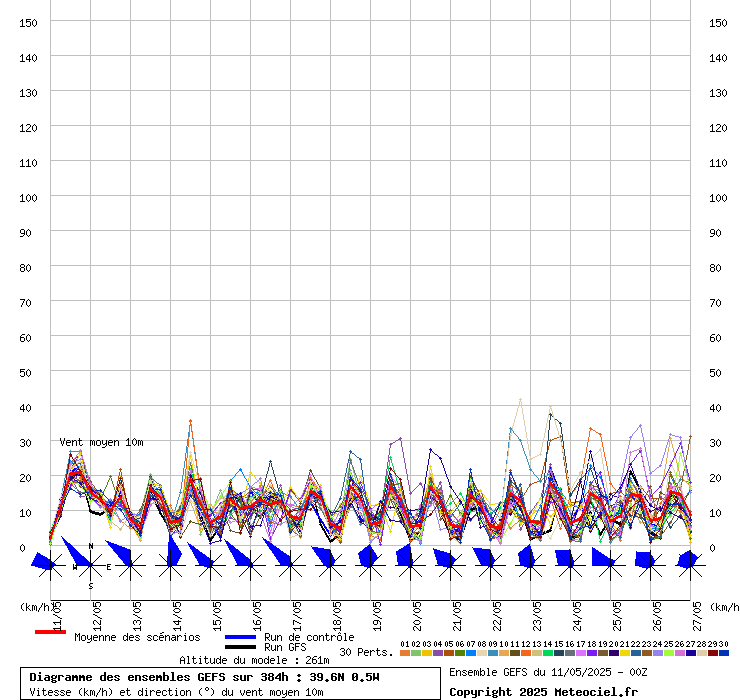Image resolution: width=740 pixels, height=700 pixels.
Task: Click the wind rose above 24/05
Action: 571,565
